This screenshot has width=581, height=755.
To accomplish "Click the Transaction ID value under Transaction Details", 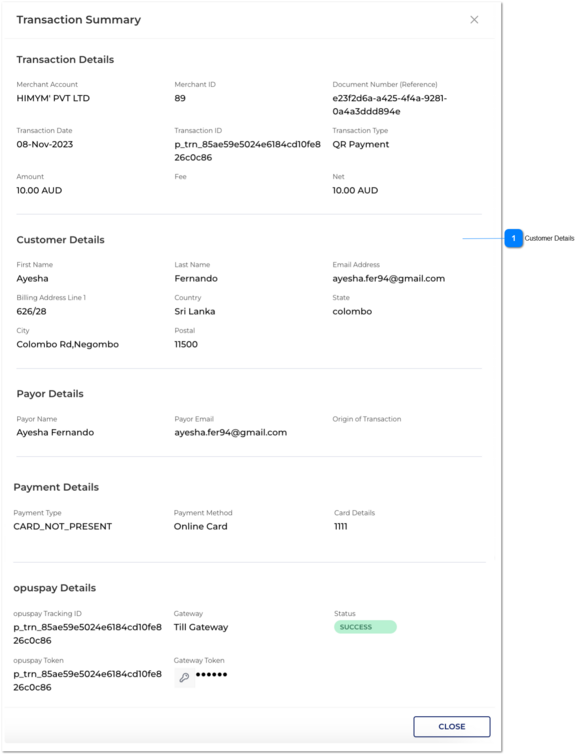I will click(x=247, y=151).
